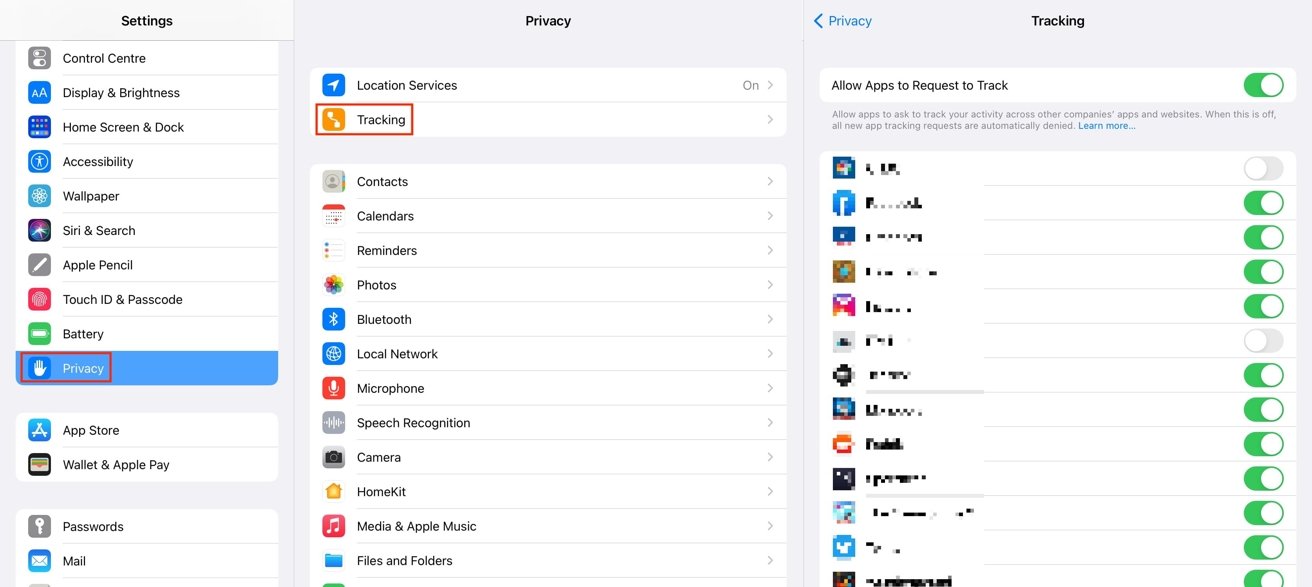This screenshot has width=1312, height=587.
Task: Select the Camera icon
Action: click(x=334, y=458)
